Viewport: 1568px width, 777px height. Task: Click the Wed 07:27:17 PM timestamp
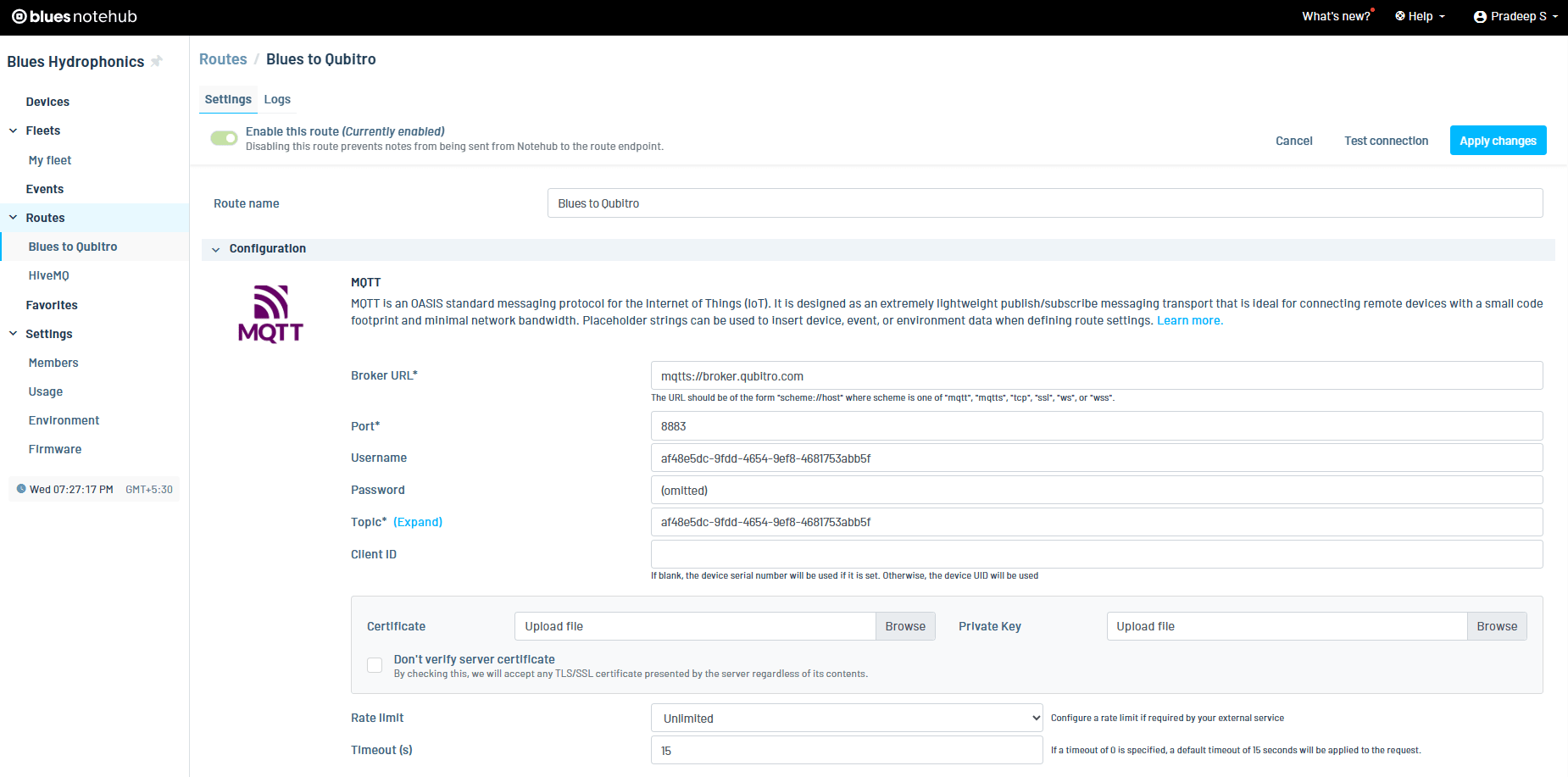coord(71,489)
